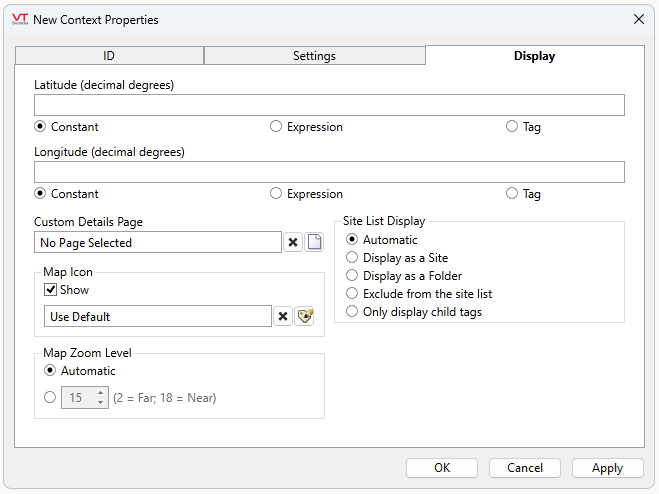
Task: Decrease zoom level with the down arrow
Action: click(x=100, y=402)
